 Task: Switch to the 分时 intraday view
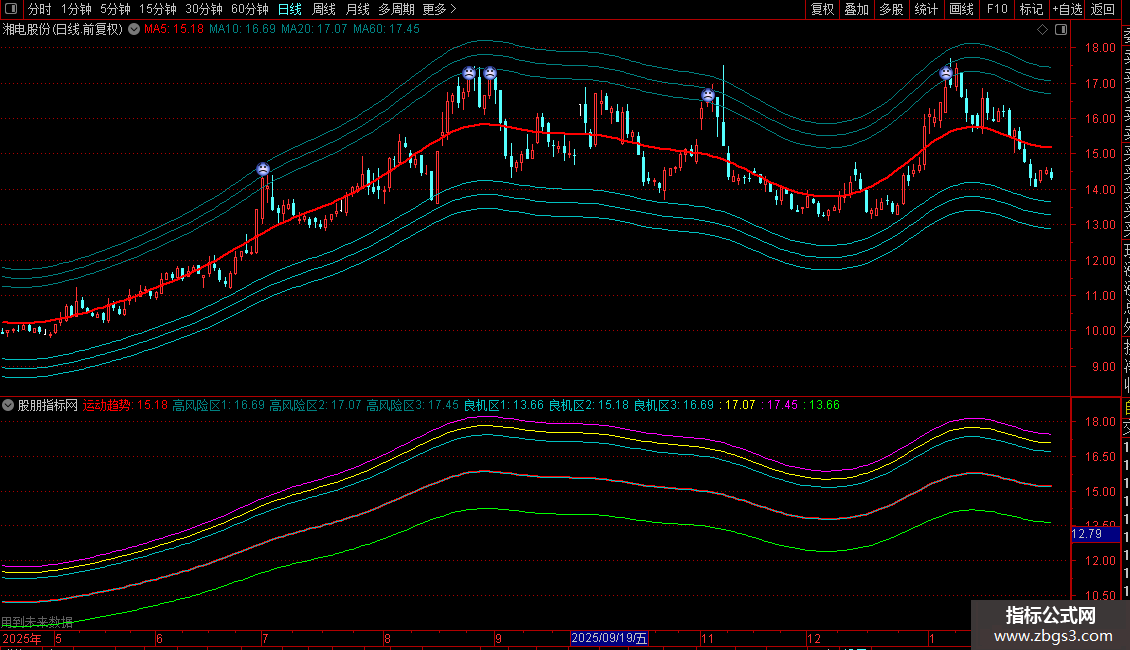[x=40, y=9]
